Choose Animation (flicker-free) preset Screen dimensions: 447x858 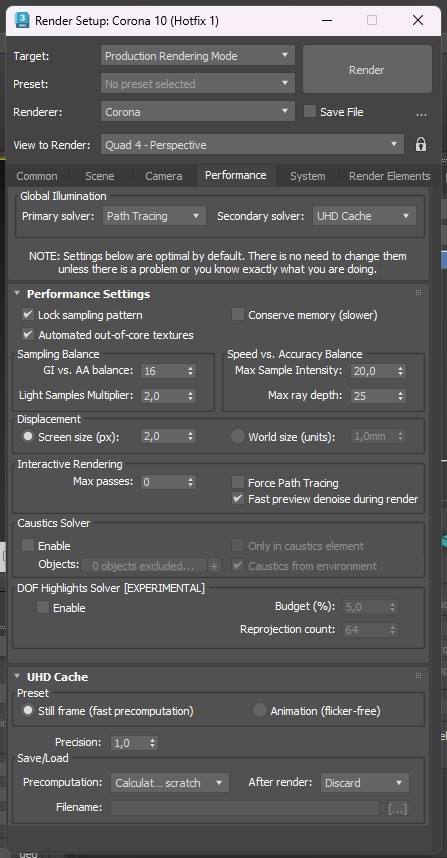point(259,711)
